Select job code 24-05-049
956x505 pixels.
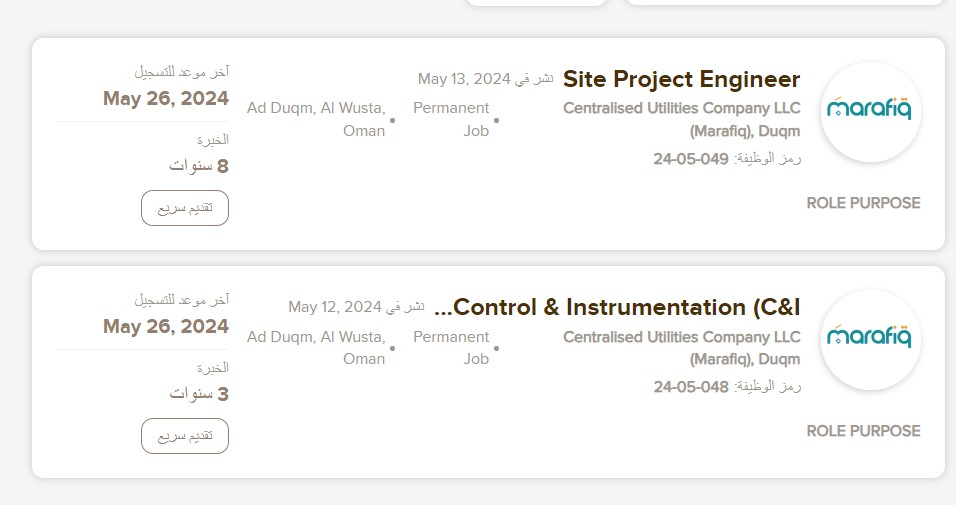(x=691, y=159)
